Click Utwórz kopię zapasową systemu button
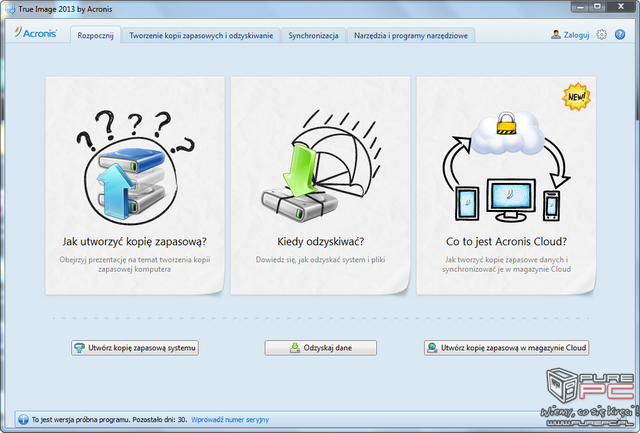The image size is (640, 433). click(135, 348)
